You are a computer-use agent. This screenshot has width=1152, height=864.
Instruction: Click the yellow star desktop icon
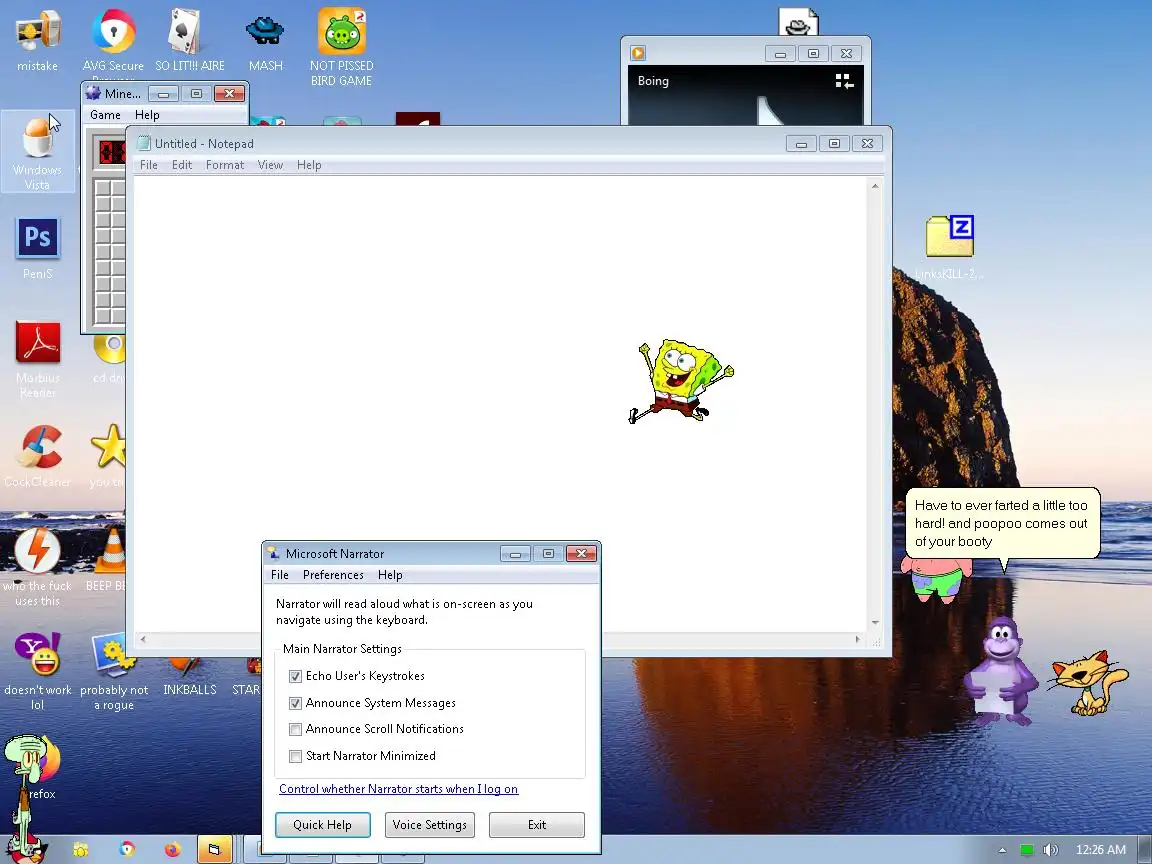109,447
